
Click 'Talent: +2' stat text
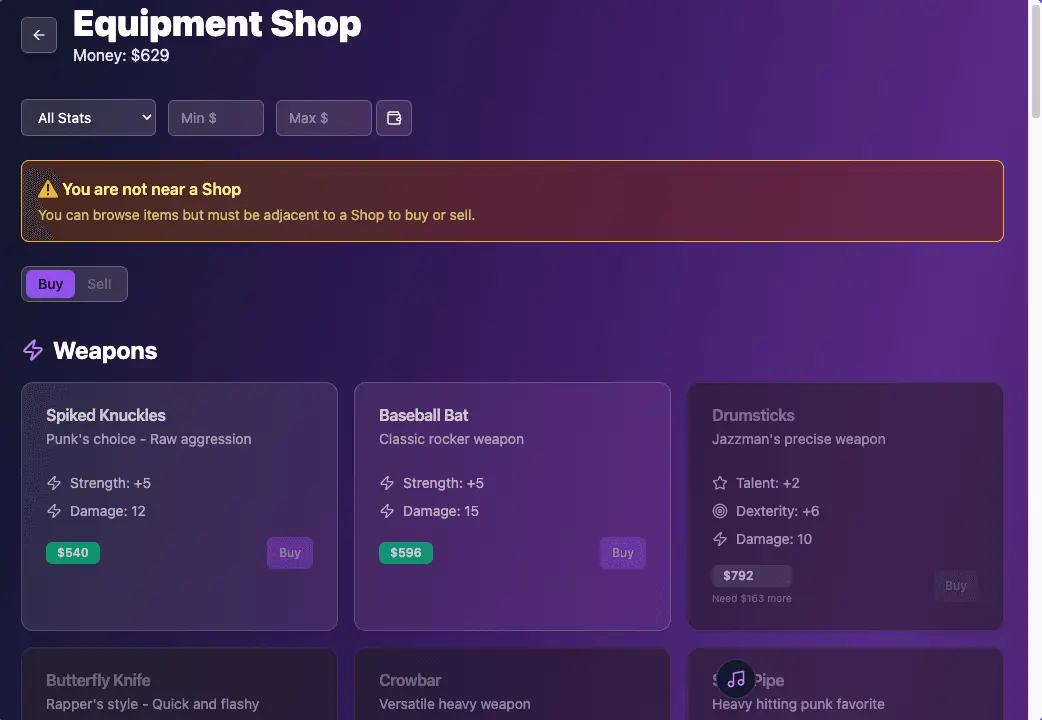[768, 483]
